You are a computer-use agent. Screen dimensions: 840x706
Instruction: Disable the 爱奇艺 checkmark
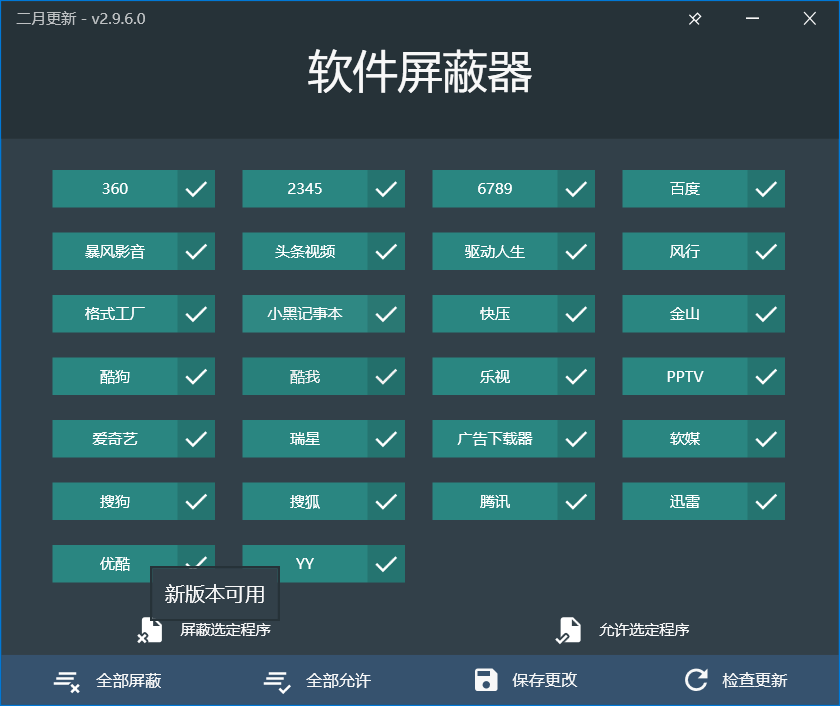[197, 438]
